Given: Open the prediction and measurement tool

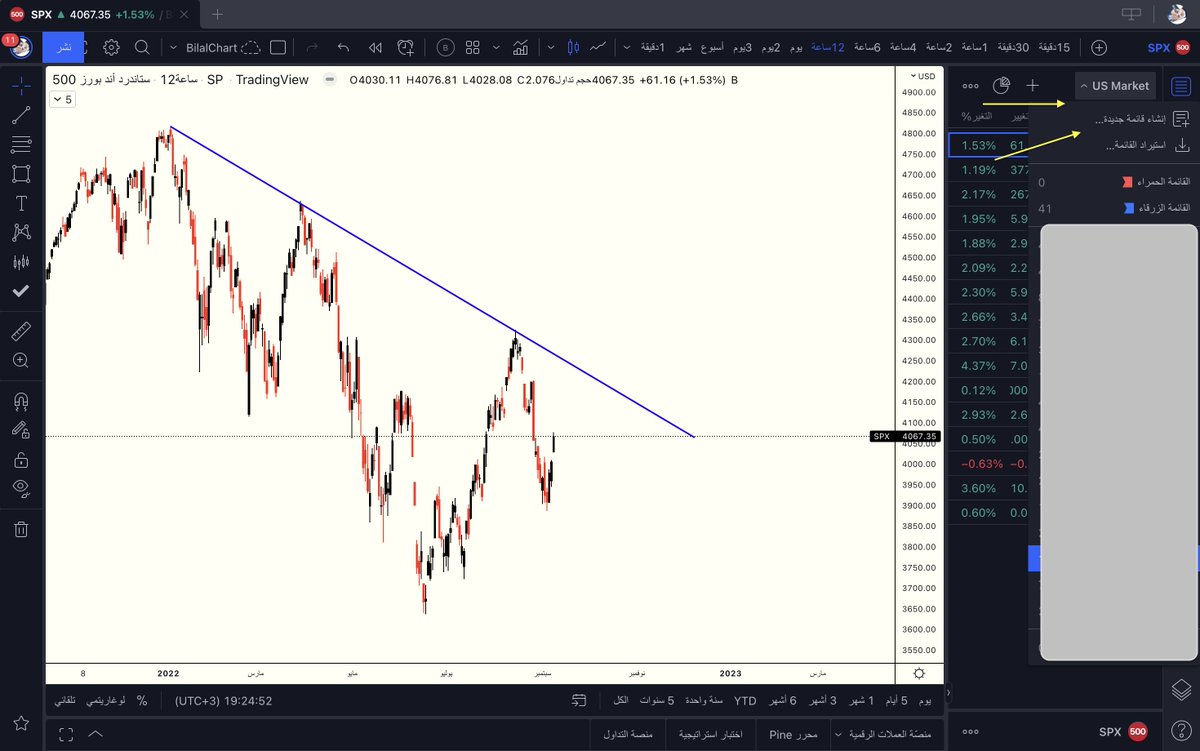Looking at the screenshot, I should pos(21,262).
